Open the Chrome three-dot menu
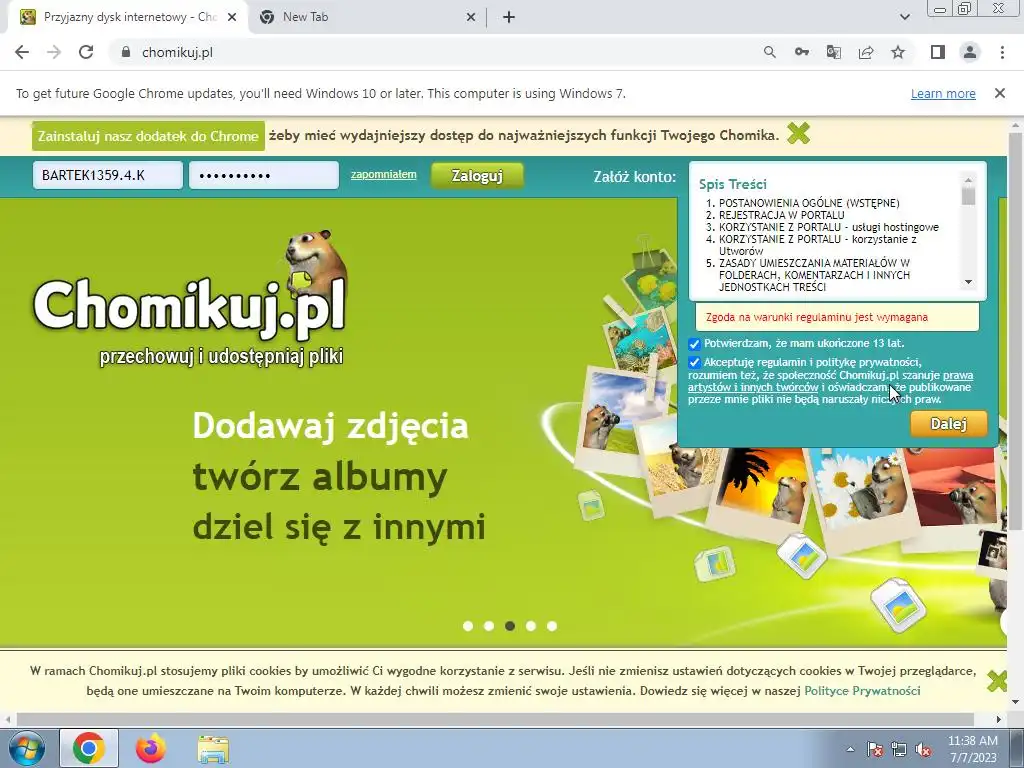 tap(1002, 52)
